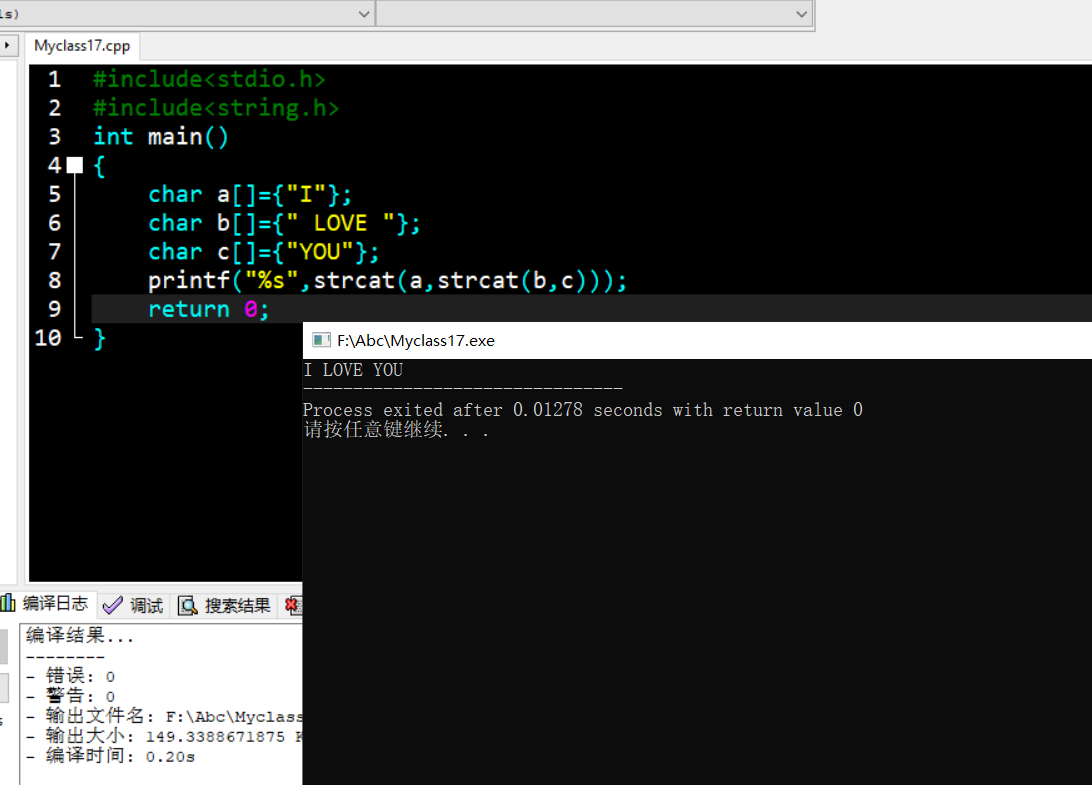Click the 编译时间: 0.20s log entry
Image resolution: width=1092 pixels, height=785 pixels.
pyautogui.click(x=111, y=756)
